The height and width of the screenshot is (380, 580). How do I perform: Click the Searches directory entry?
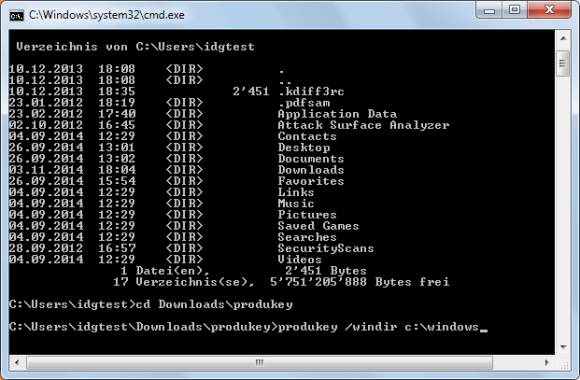coord(307,237)
